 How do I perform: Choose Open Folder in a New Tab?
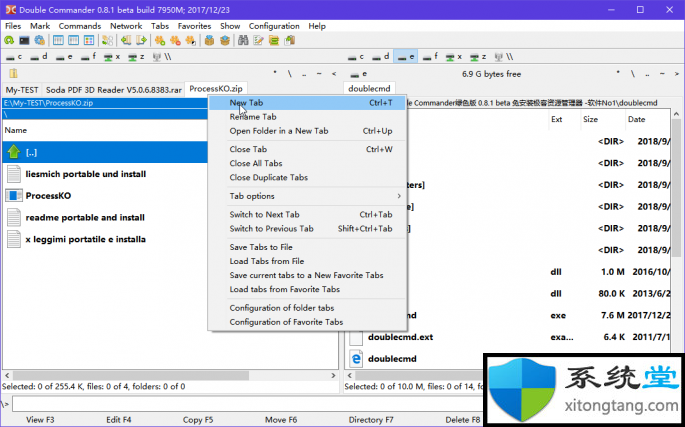pyautogui.click(x=308, y=131)
